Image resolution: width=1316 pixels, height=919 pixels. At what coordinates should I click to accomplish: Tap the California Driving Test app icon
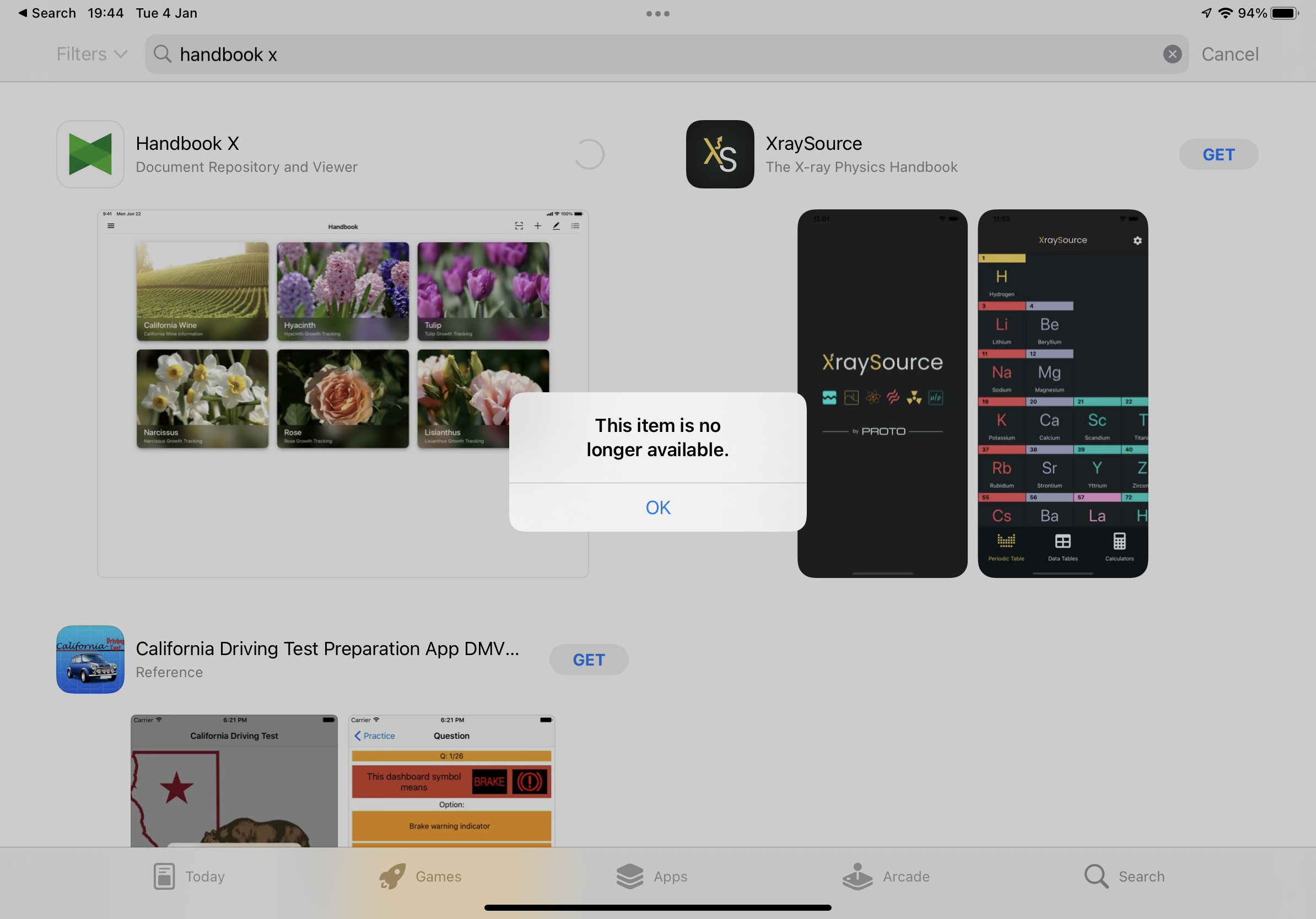[90, 659]
